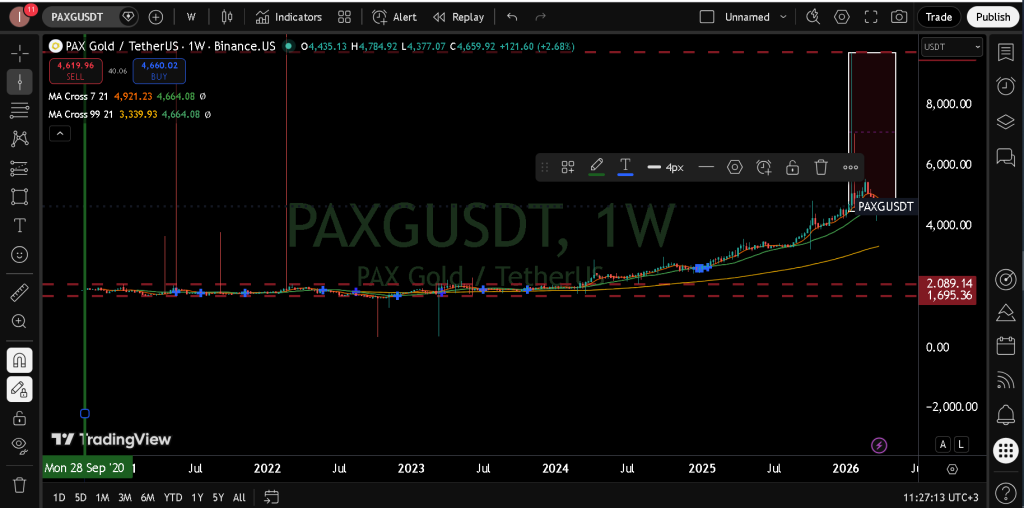Screen dimensions: 1024x508
Task: Select the Text drawing tool in left sidebar
Action: 18,225
